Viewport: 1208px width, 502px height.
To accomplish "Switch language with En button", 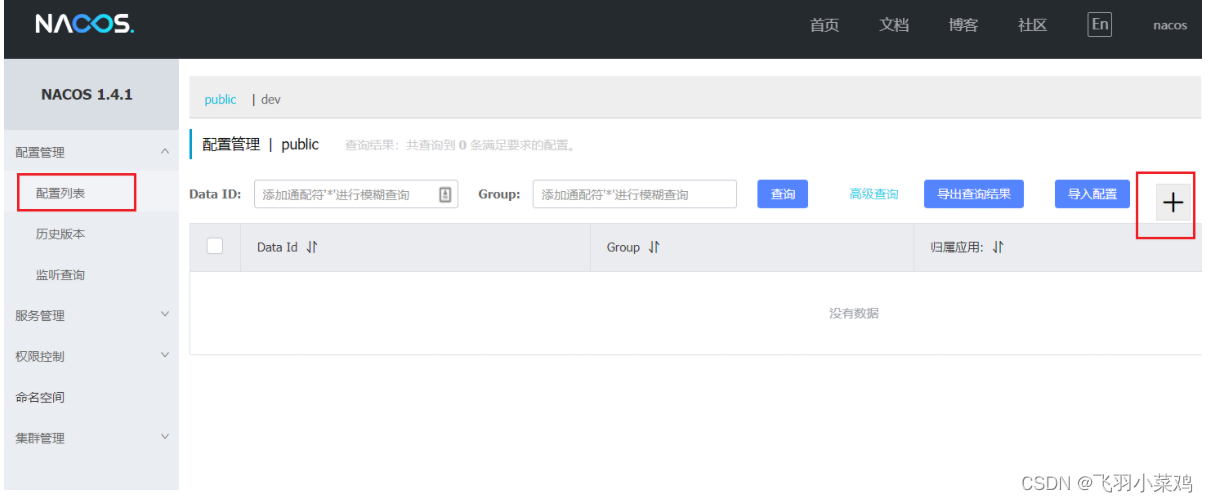I will (1099, 25).
